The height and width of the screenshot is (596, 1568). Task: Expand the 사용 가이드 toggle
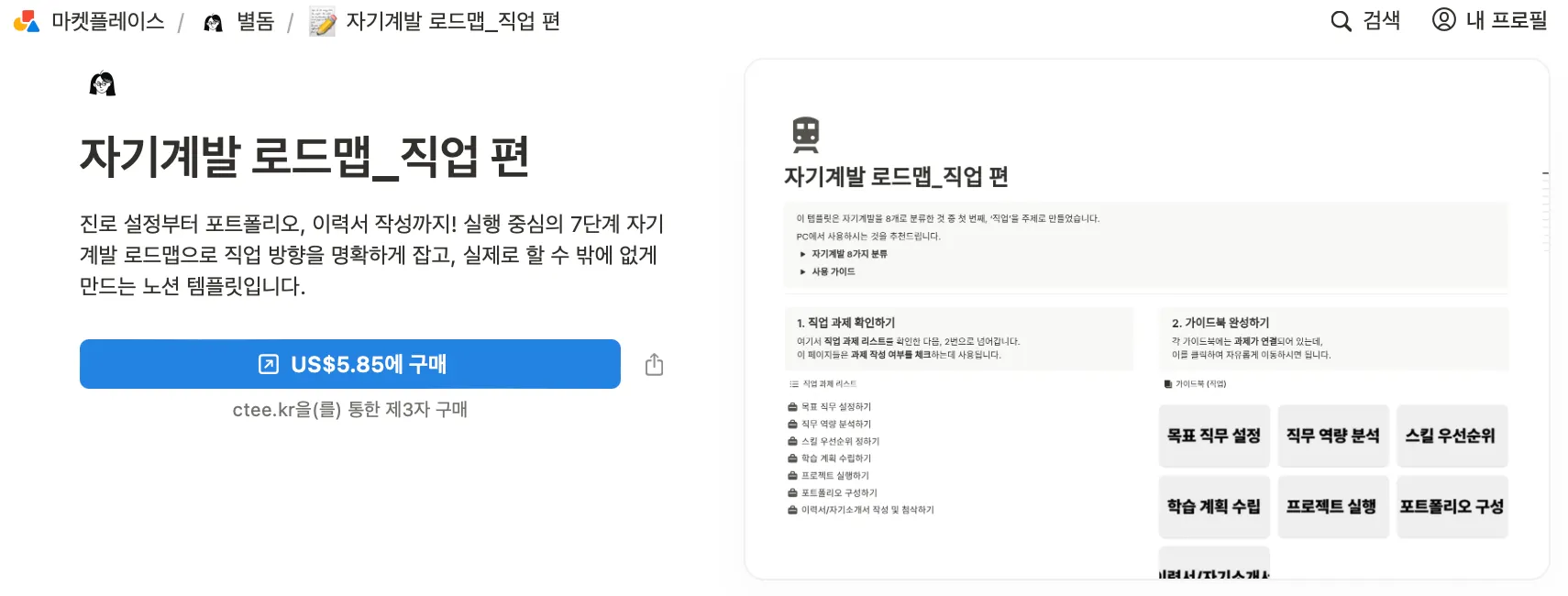tap(803, 271)
